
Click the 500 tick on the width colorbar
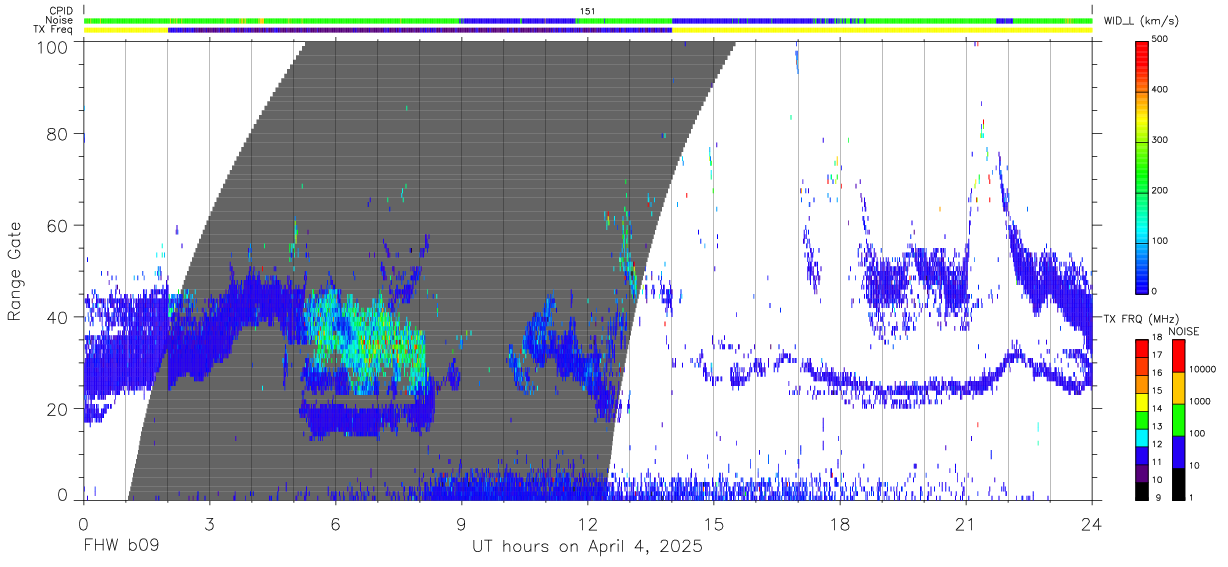[x=1159, y=39]
